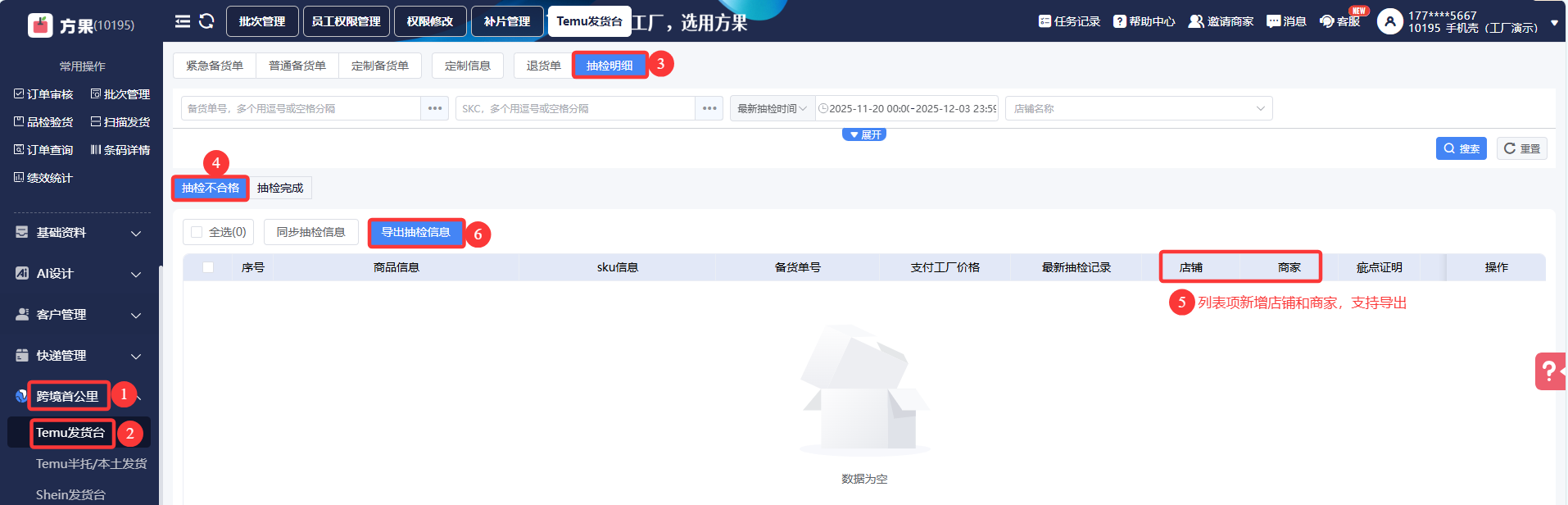Expand 客户管理 menu
This screenshot has height=505, width=1568.
click(79, 315)
